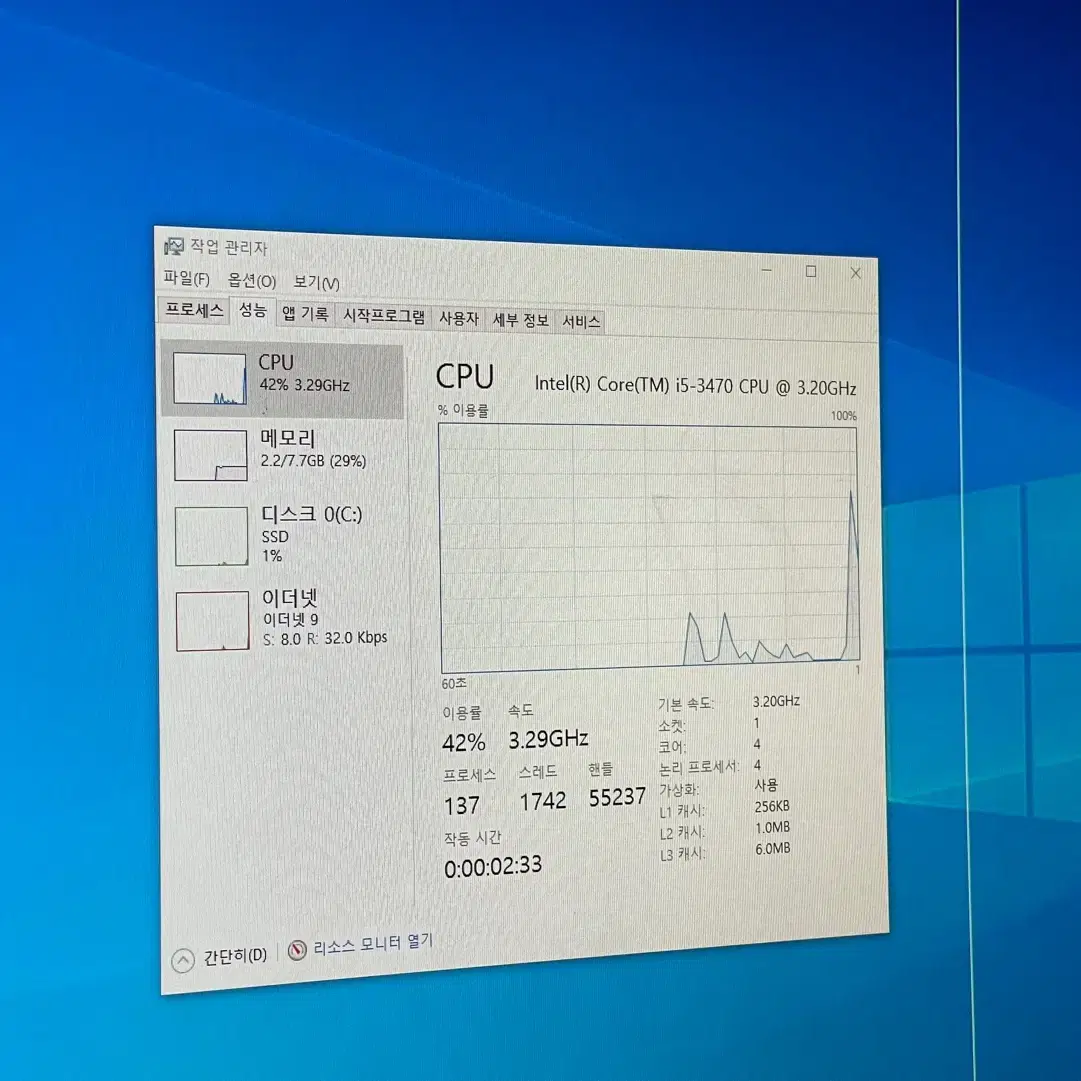Select the CPU mini graph thumbnail
Screen dimensions: 1081x1081
coord(210,378)
